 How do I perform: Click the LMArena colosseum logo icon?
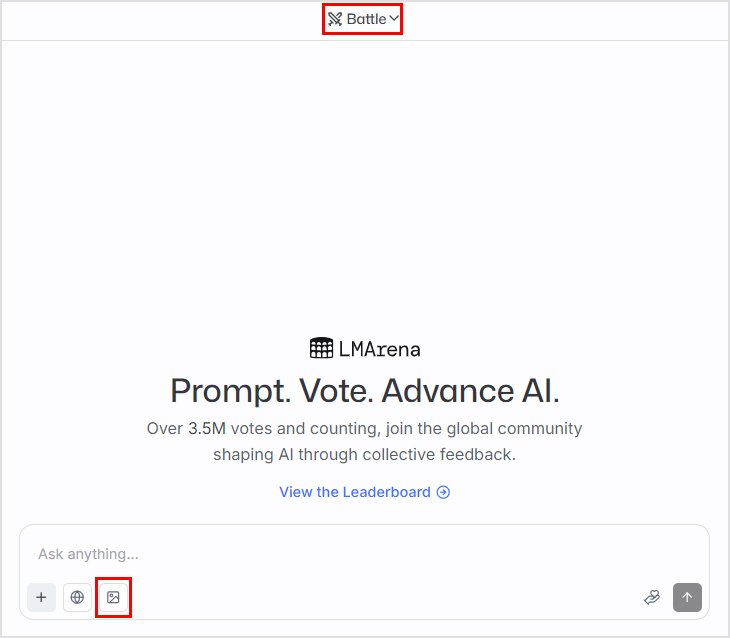(321, 348)
